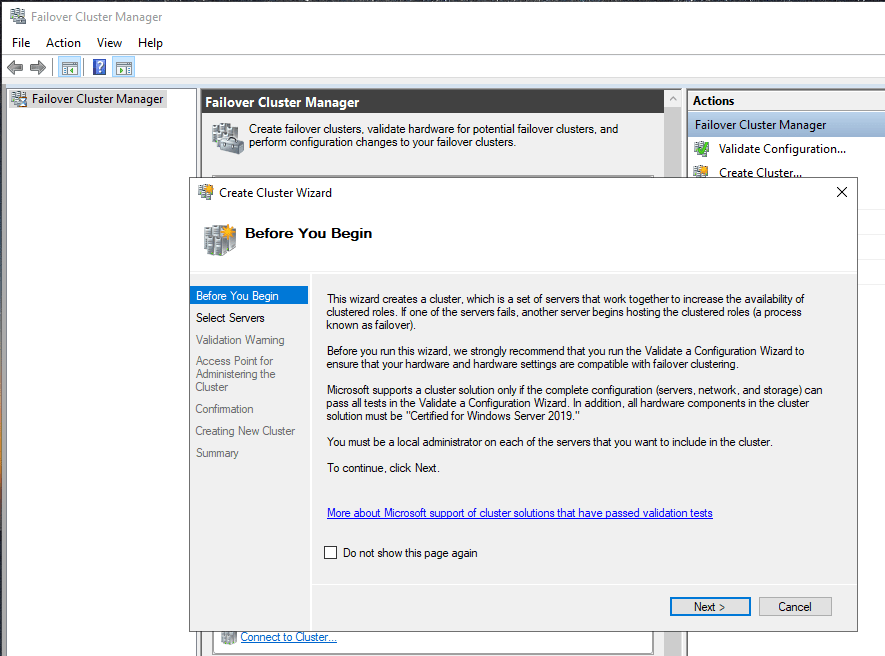Click the Failover Cluster Manager tree node icon
This screenshot has height=656, width=885.
(x=18, y=99)
